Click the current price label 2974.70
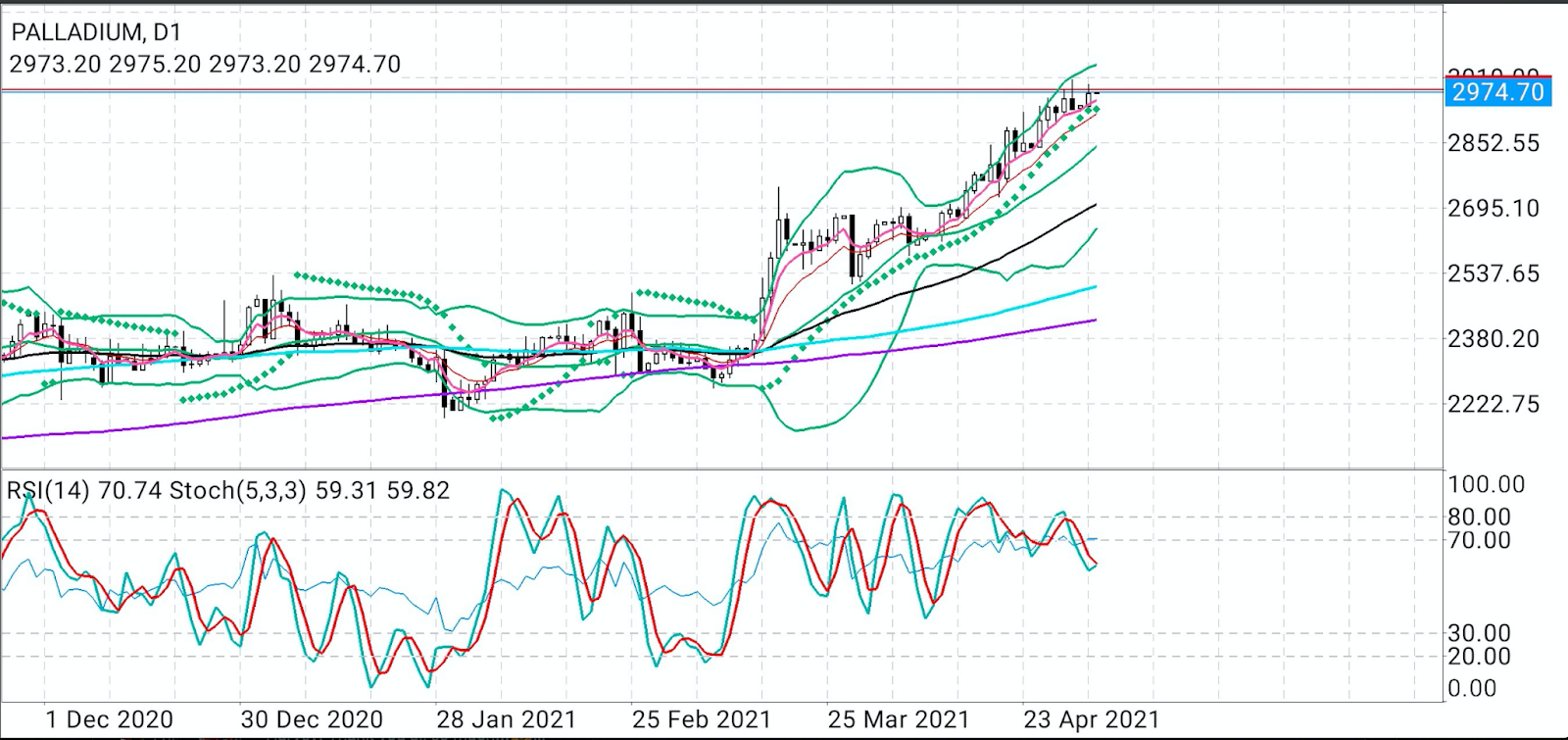This screenshot has height=740, width=1568. [x=1497, y=92]
